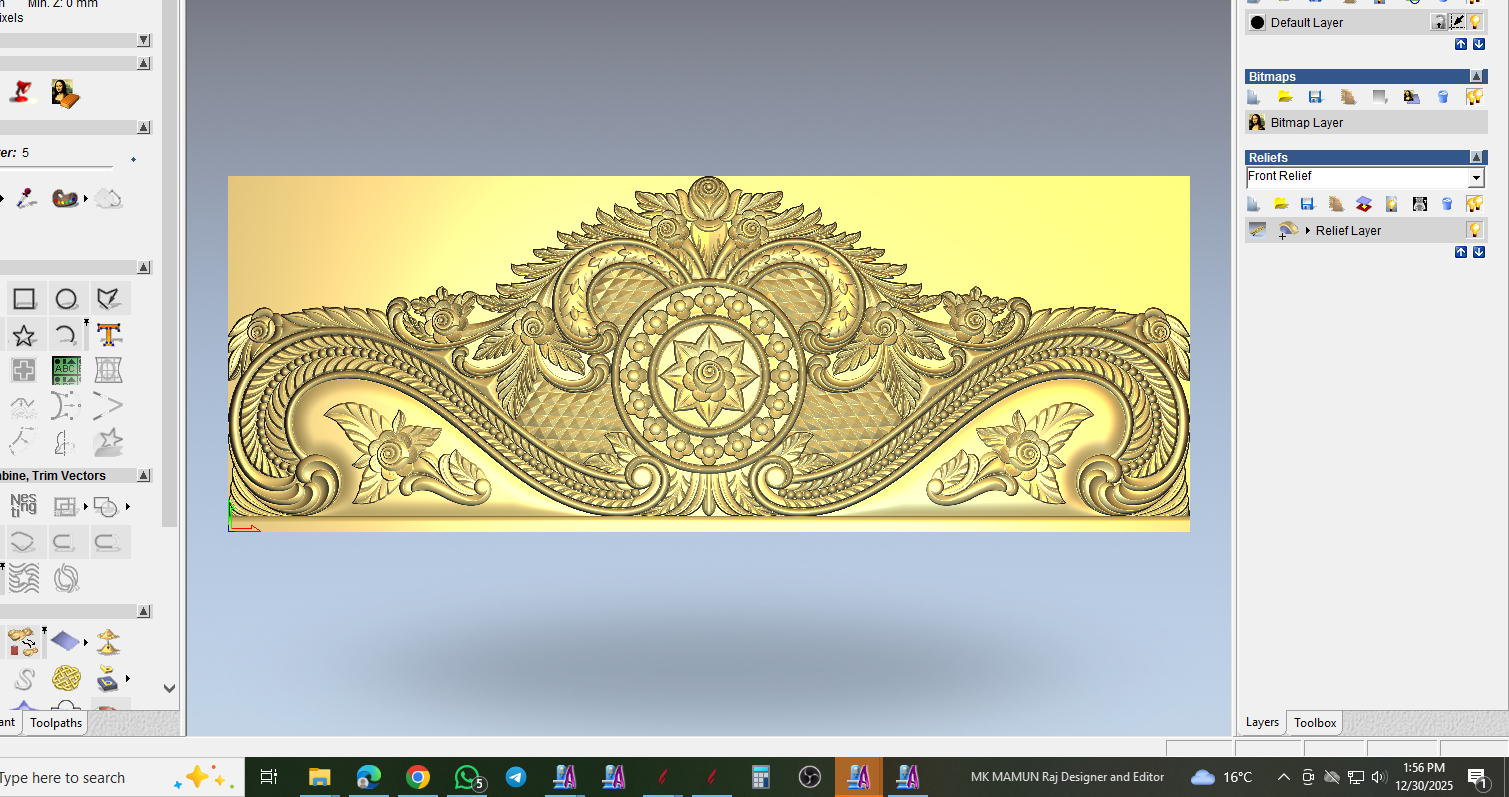Image resolution: width=1509 pixels, height=797 pixels.
Task: Select the Create Rectangle vector tool
Action: [x=25, y=298]
